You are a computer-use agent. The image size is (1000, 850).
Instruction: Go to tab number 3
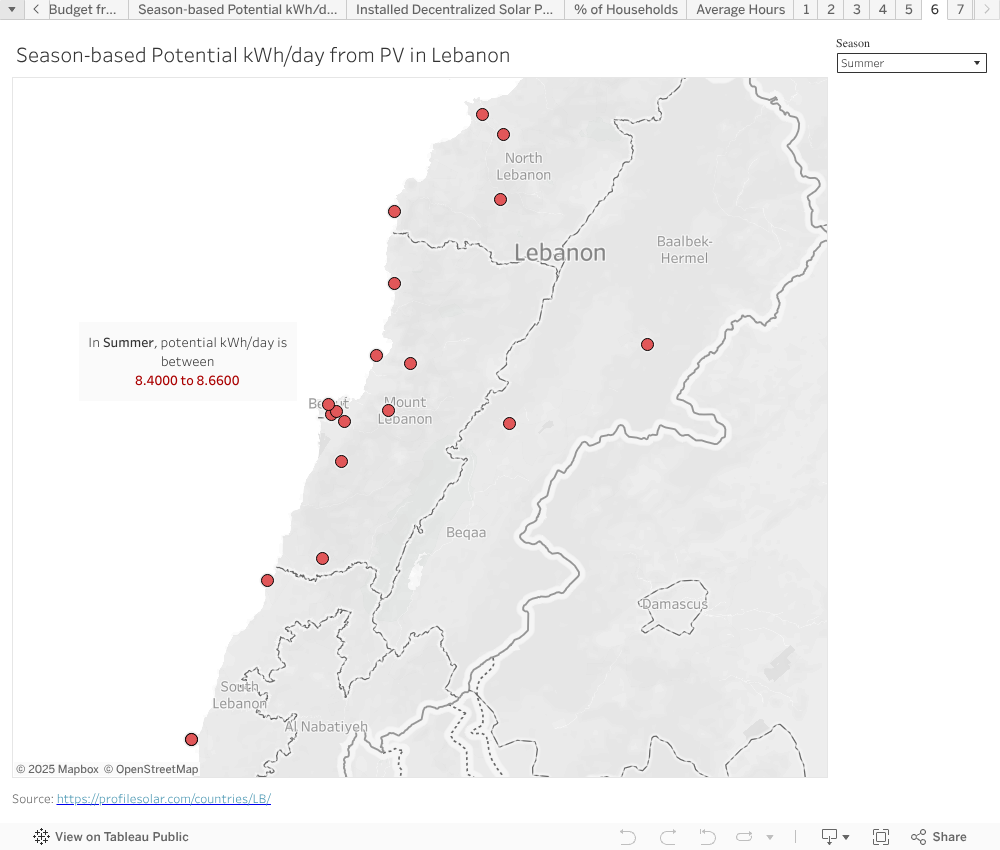[x=857, y=10]
